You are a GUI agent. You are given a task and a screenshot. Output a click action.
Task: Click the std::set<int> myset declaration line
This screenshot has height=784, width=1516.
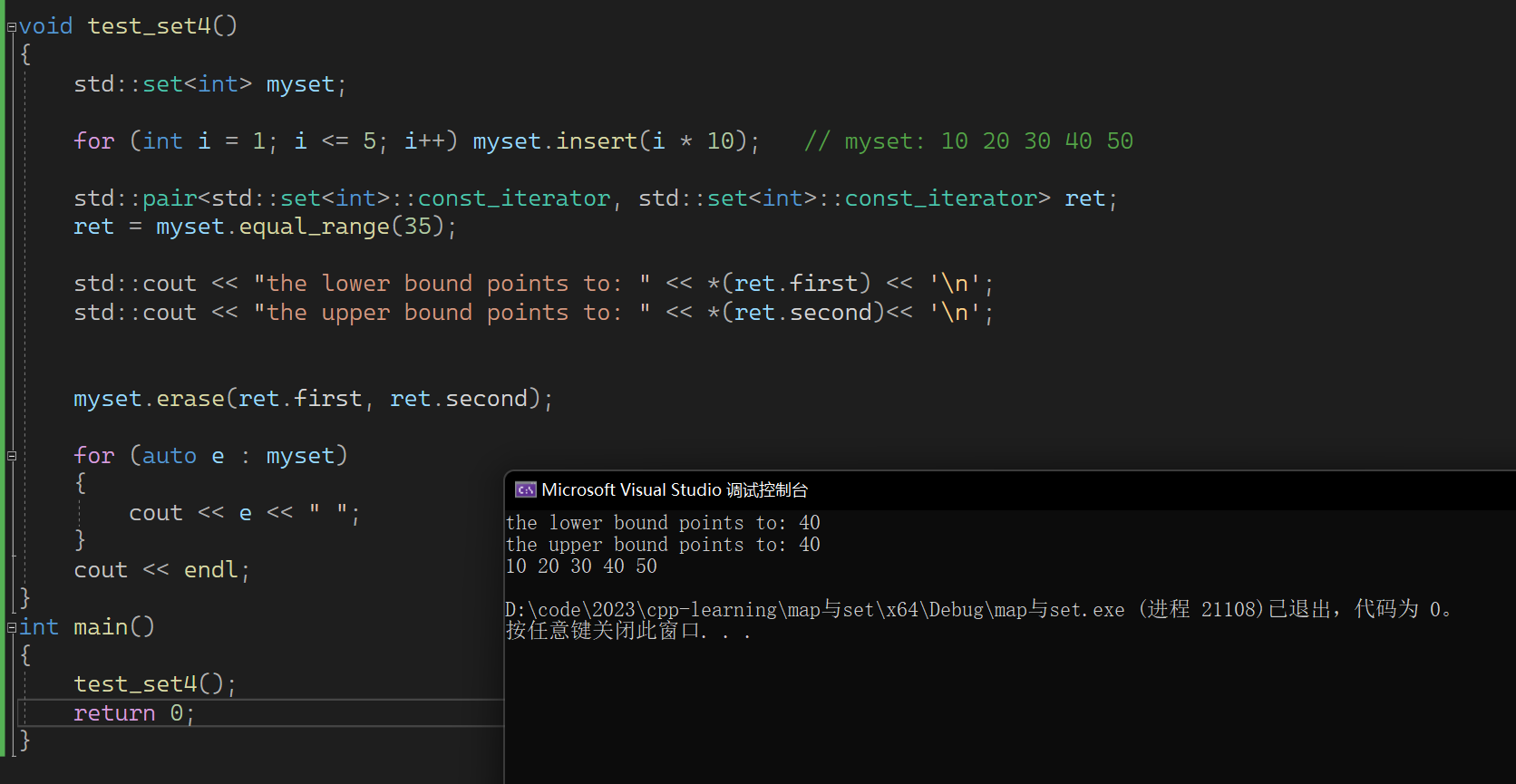pos(210,84)
